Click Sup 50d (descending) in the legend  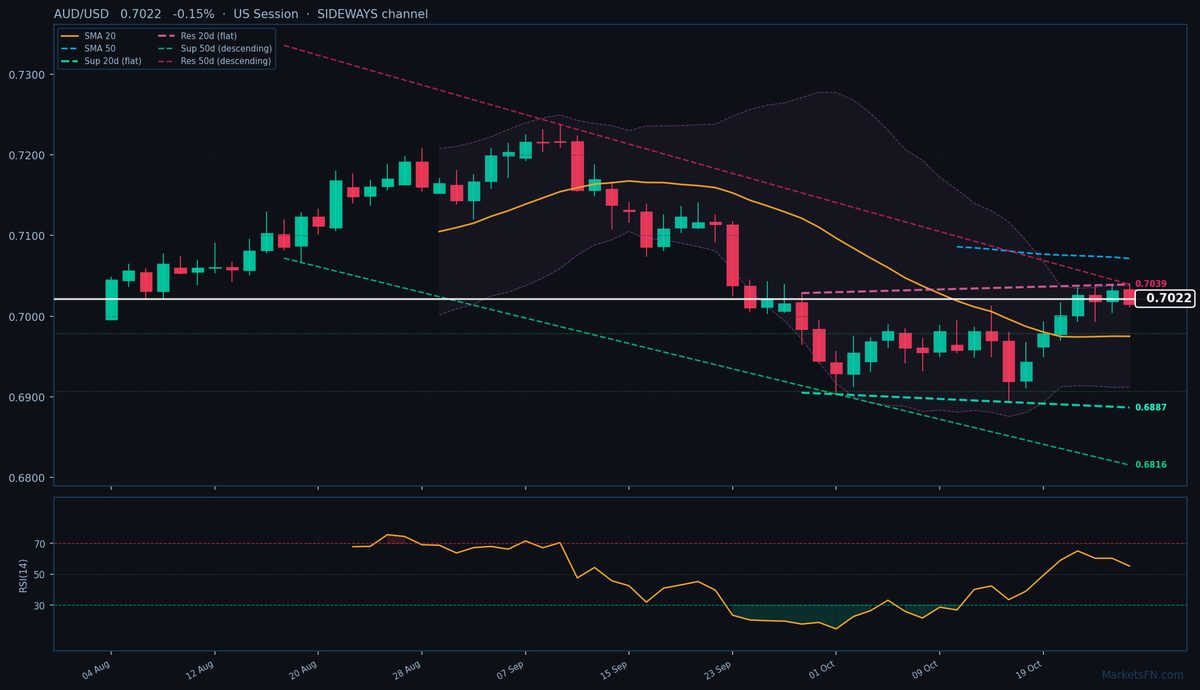pos(214,48)
